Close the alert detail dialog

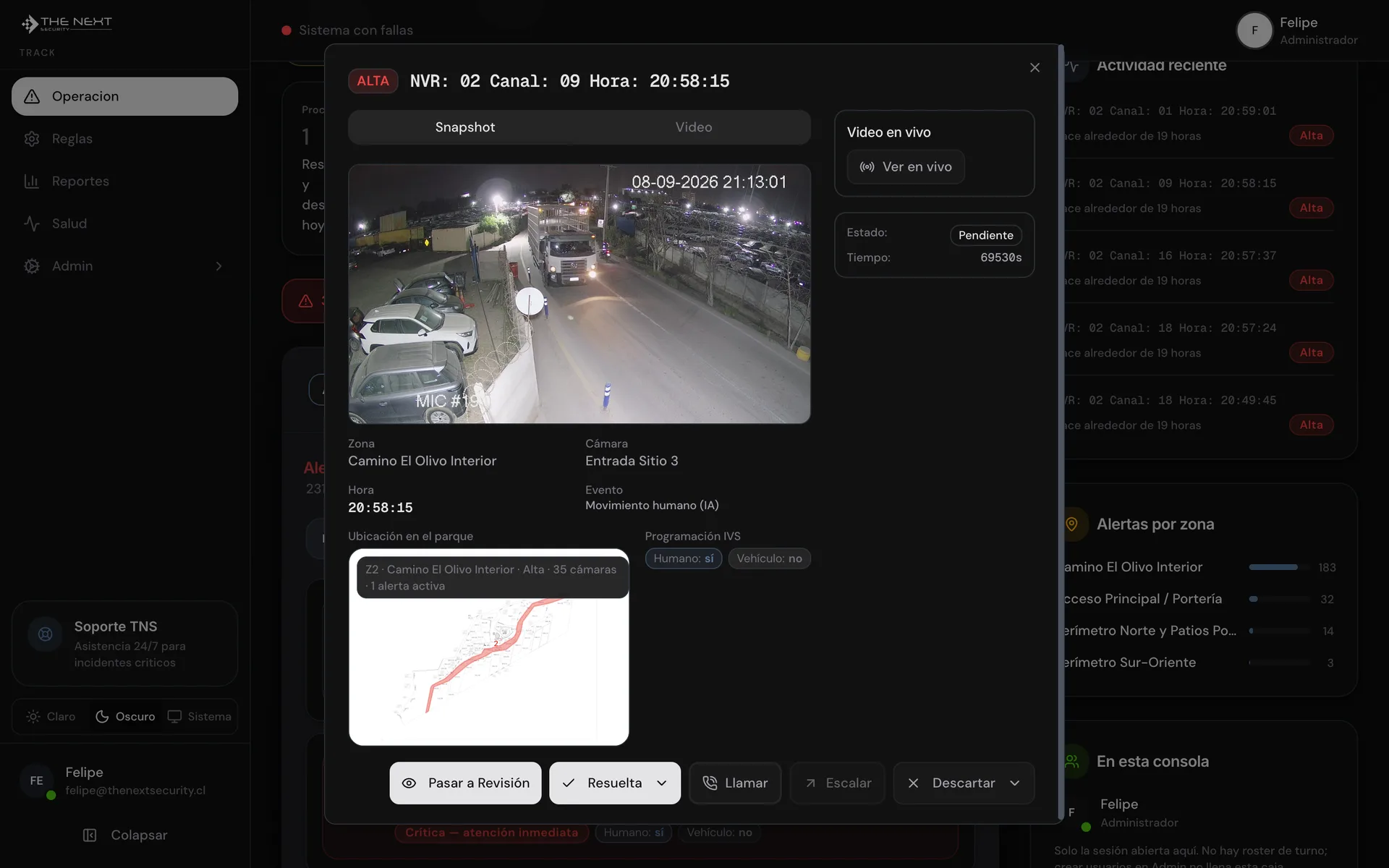[1035, 67]
